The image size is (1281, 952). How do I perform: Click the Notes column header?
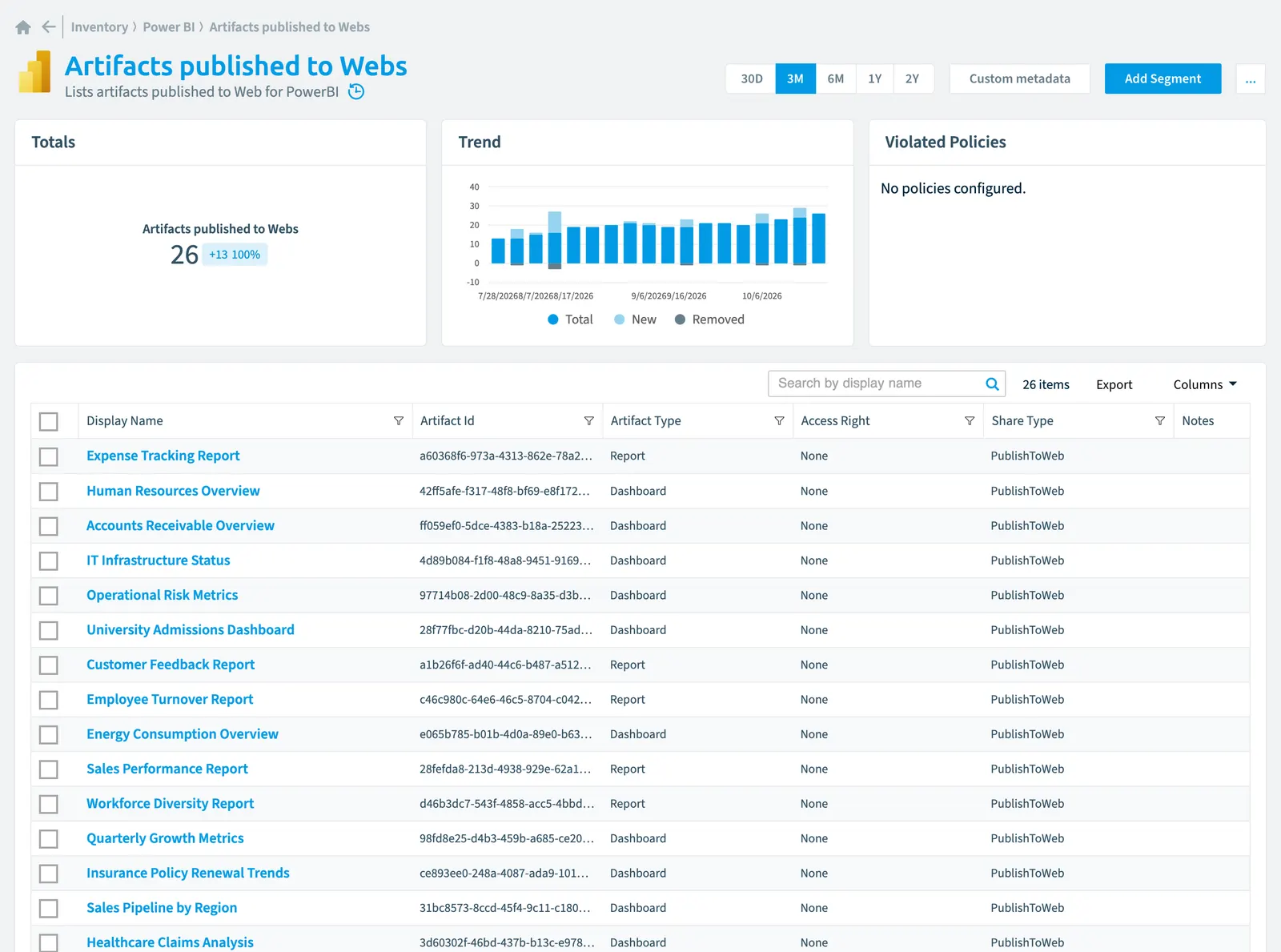[1198, 421]
